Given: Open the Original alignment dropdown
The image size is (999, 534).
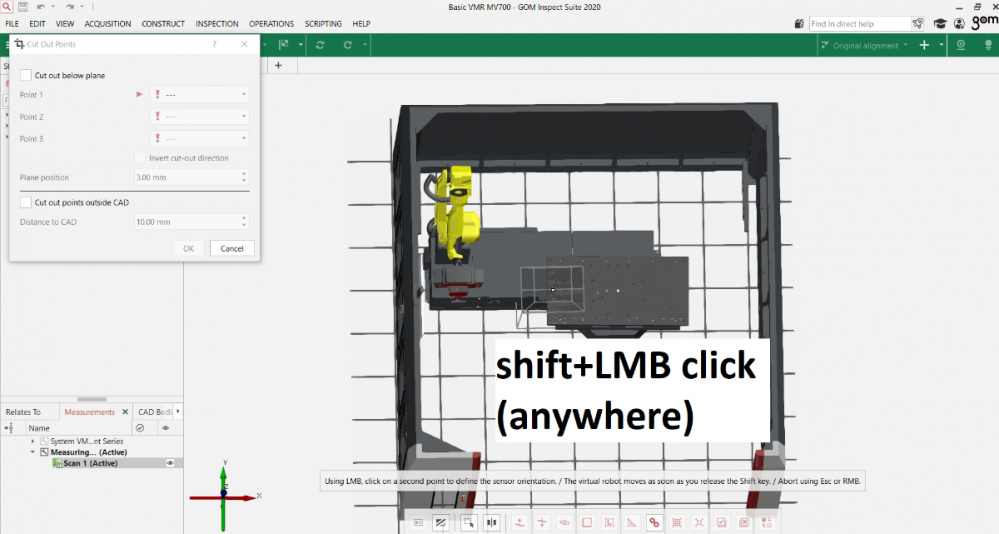Looking at the screenshot, I should [865, 45].
